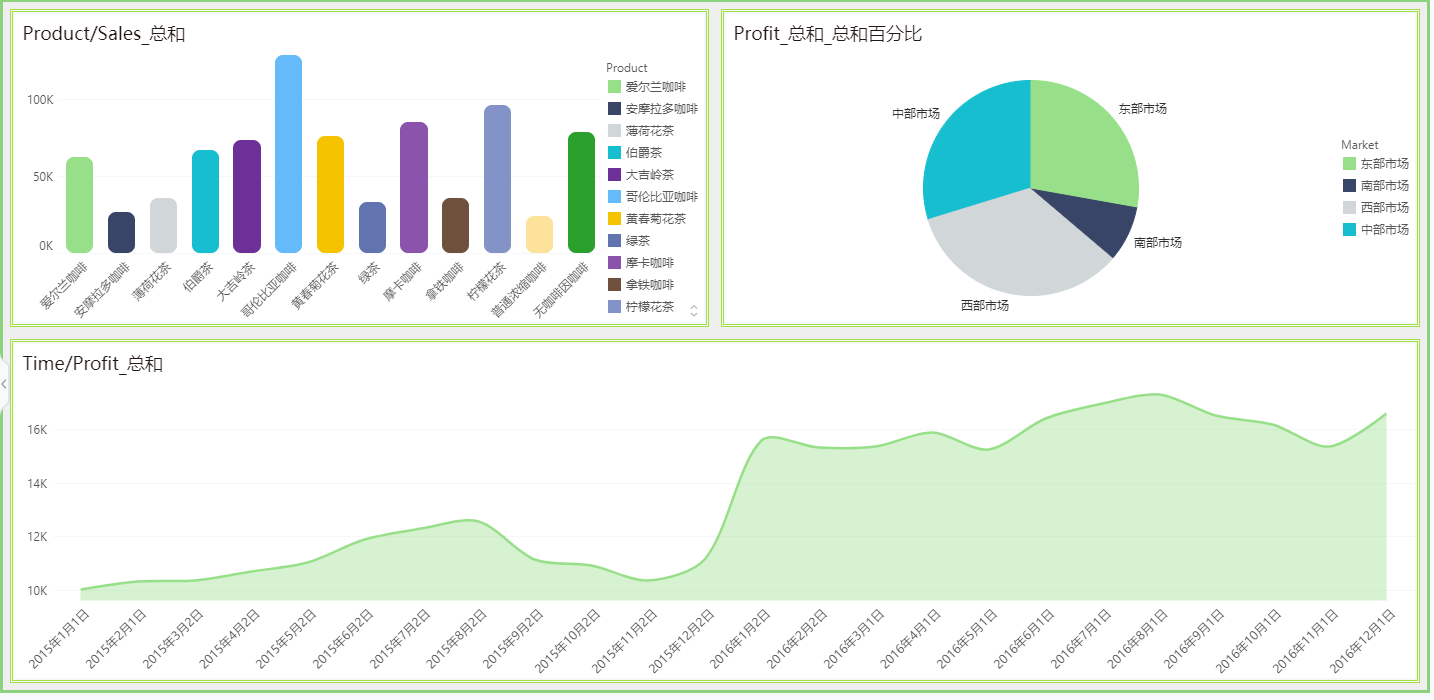Click the 爱尔兰咖啡 green legend swatch
This screenshot has height=700, width=1434.
pyautogui.click(x=614, y=87)
